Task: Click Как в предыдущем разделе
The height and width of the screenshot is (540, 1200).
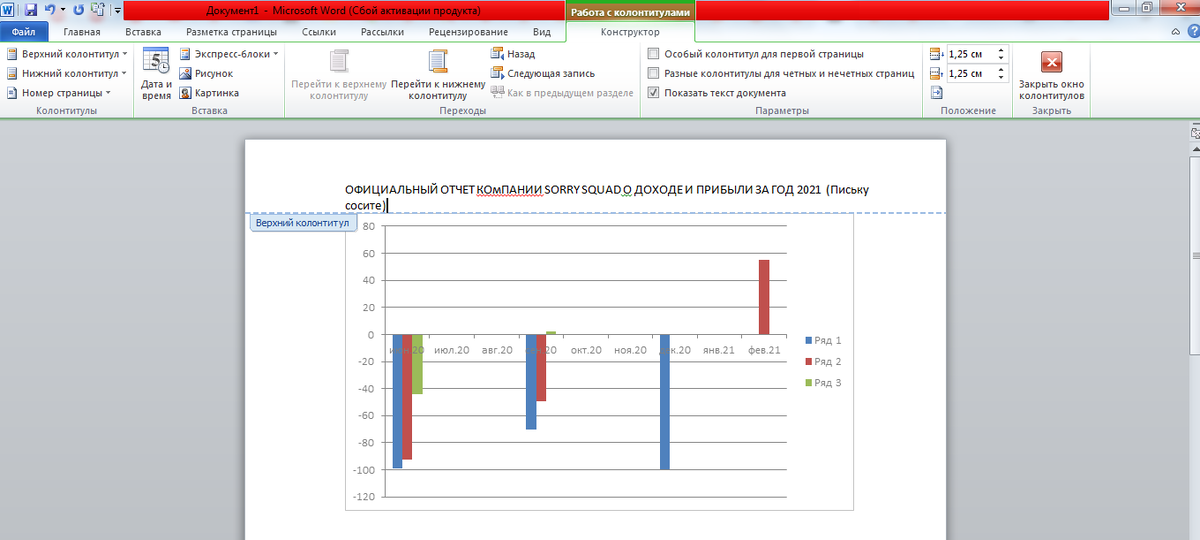Action: tap(563, 93)
